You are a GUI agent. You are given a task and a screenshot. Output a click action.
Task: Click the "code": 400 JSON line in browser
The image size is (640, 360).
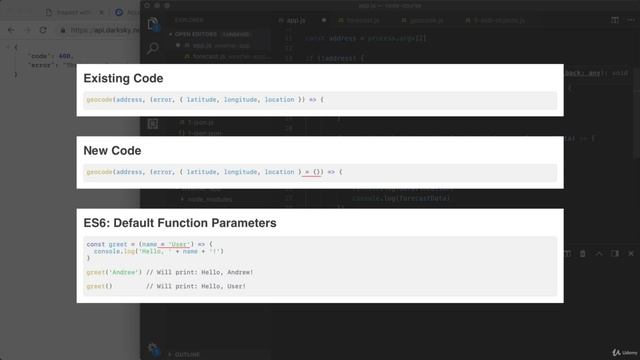pyautogui.click(x=50, y=56)
